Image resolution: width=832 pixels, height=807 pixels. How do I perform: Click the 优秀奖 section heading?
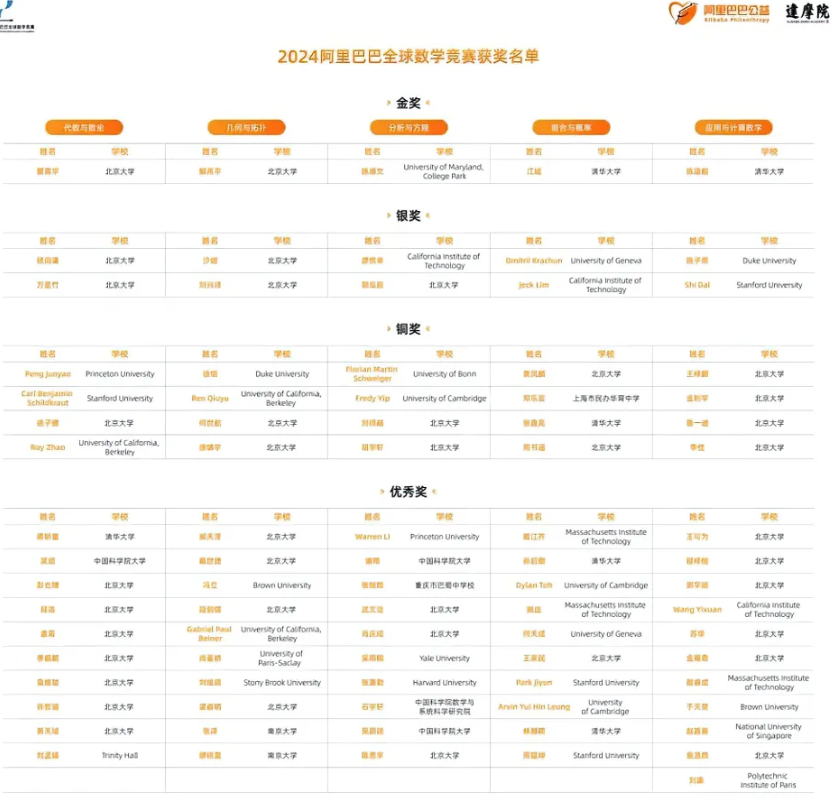408,492
